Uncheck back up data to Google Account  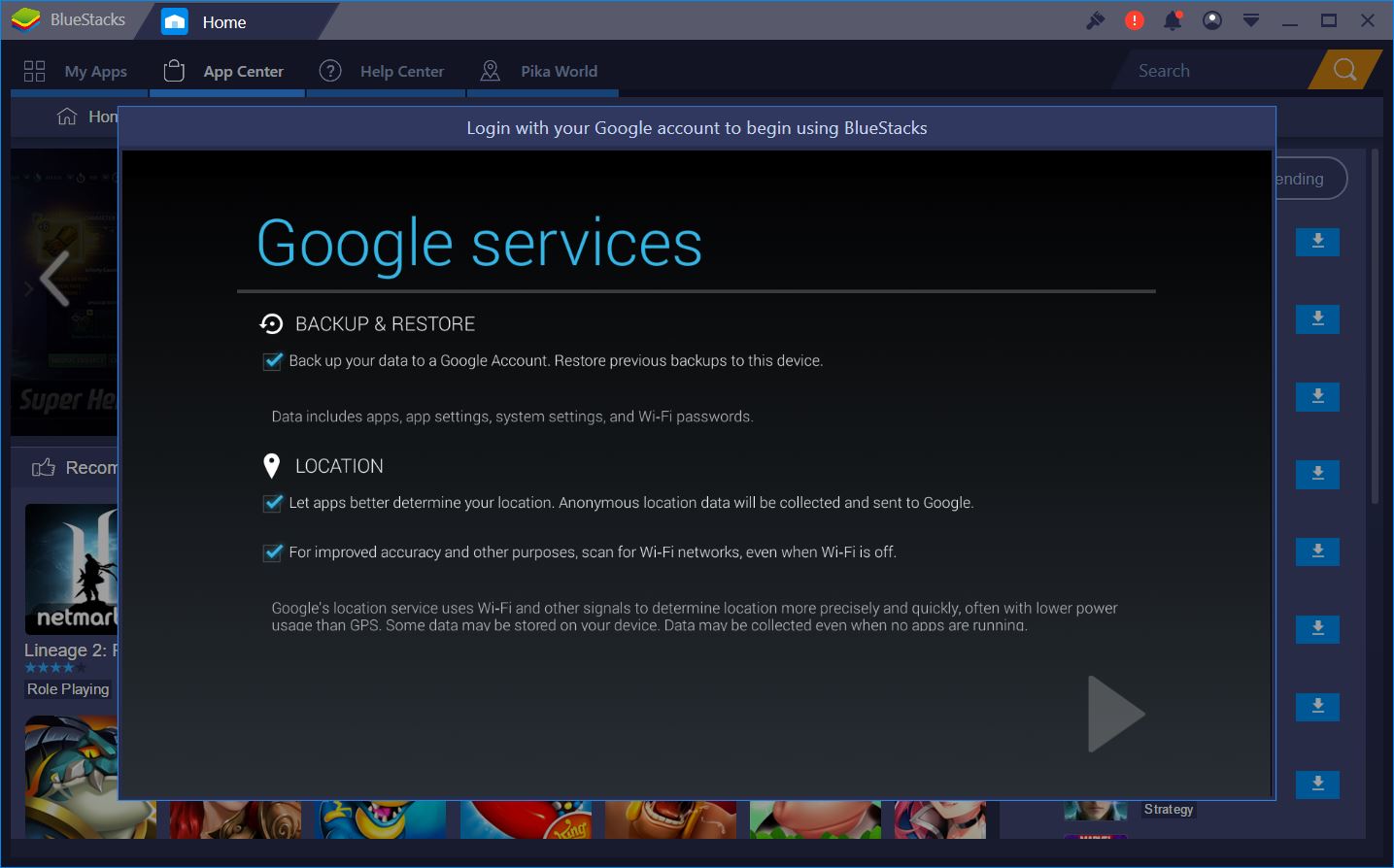(273, 360)
